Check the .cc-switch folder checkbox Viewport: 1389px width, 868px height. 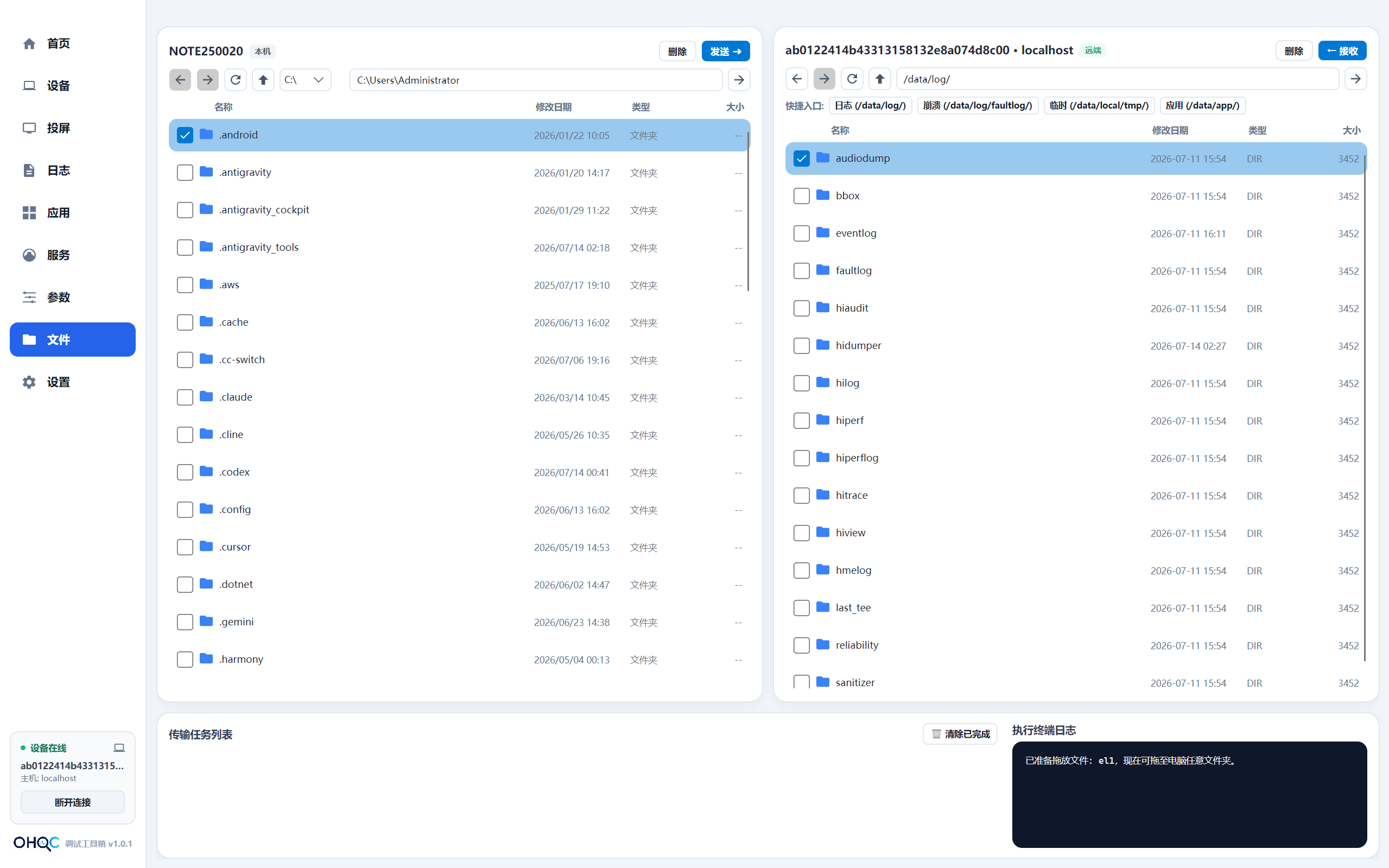coord(185,360)
